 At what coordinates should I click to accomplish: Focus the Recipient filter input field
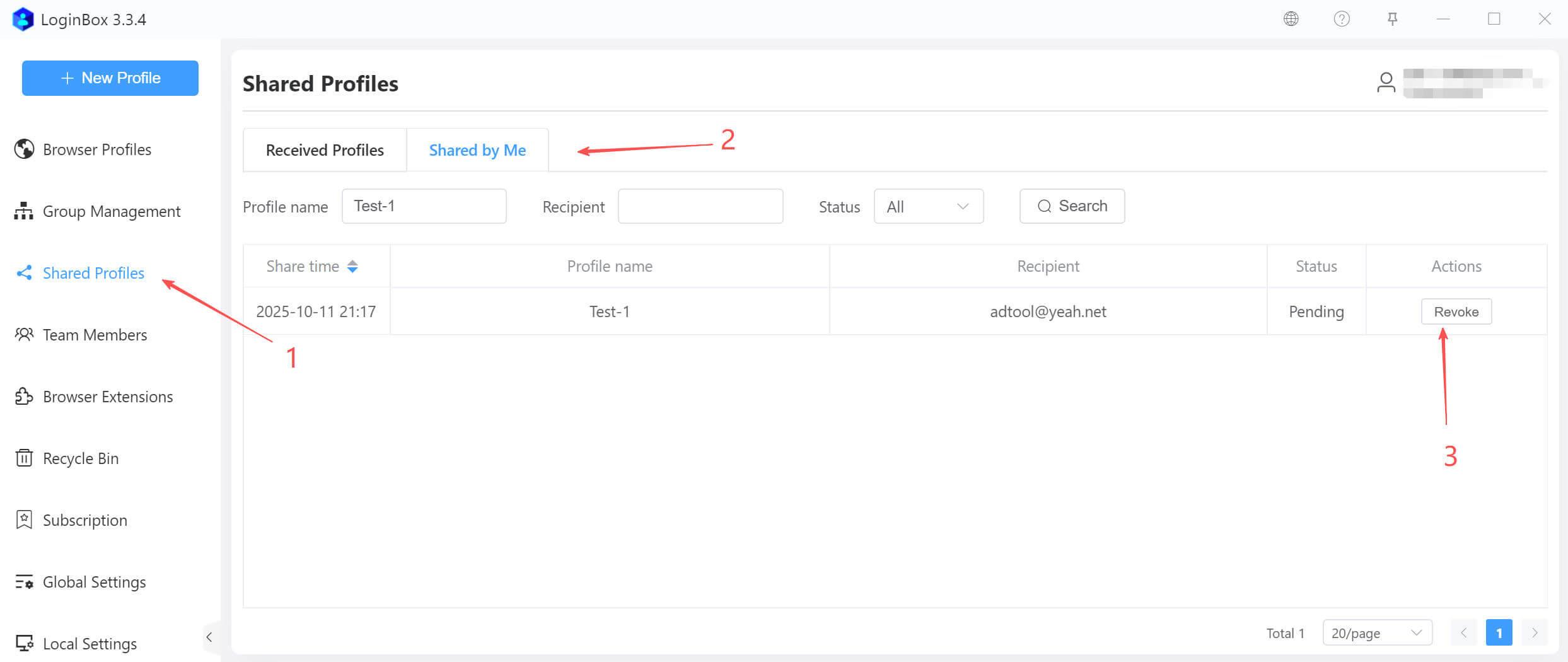tap(700, 206)
